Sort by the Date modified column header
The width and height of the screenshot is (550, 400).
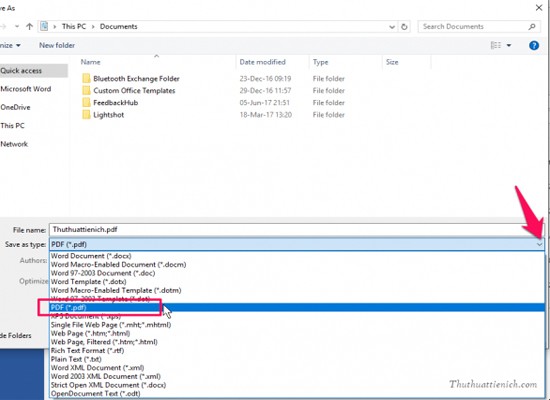[262, 62]
